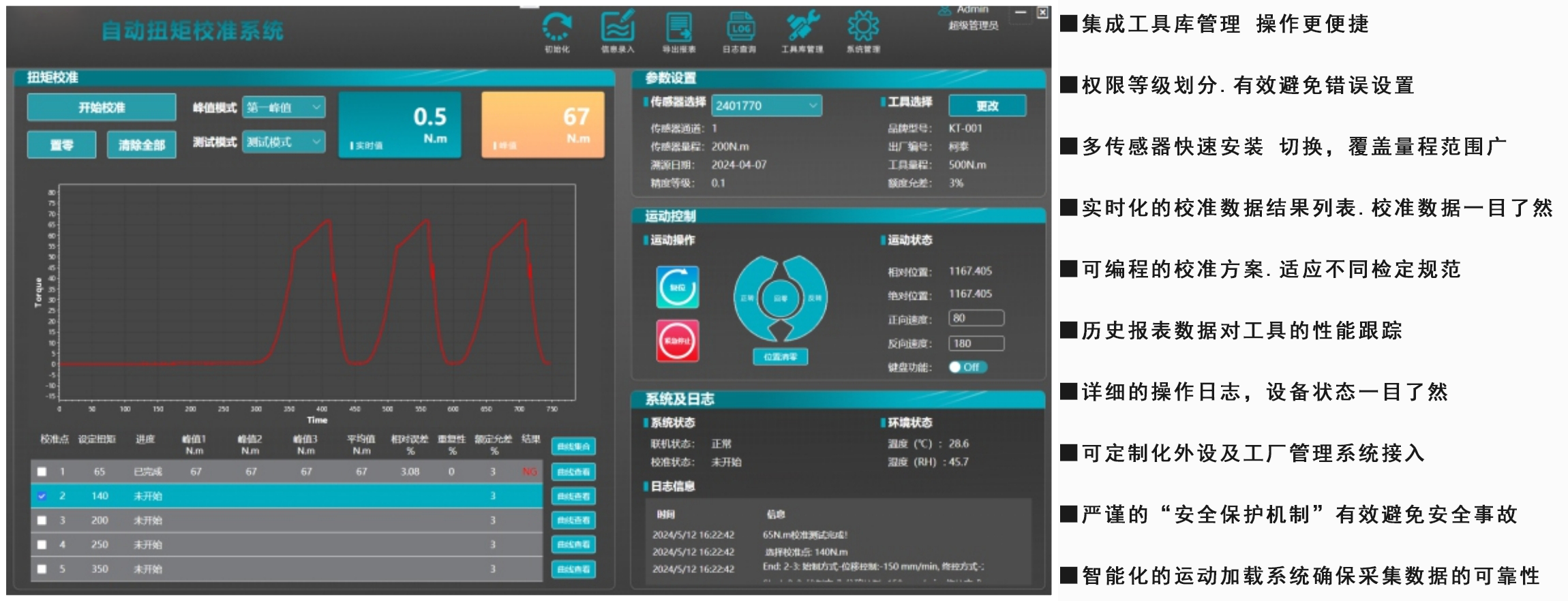The width and height of the screenshot is (1568, 601).
Task: Click the 工具量程 500N.m value
Action: point(967,165)
